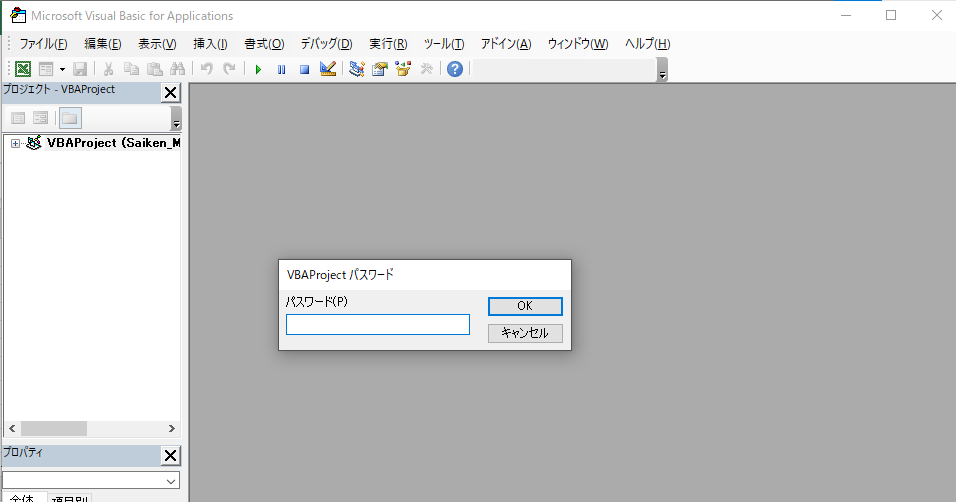Click OK in password dialog

(525, 306)
